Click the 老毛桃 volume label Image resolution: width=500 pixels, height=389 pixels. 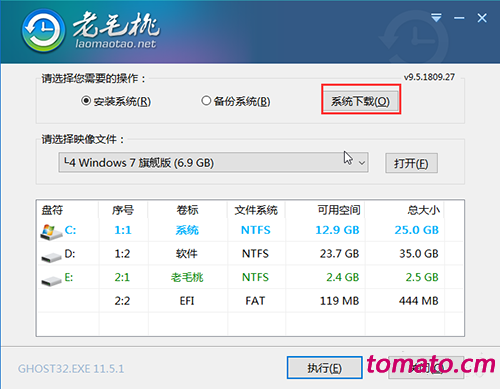coord(187,277)
